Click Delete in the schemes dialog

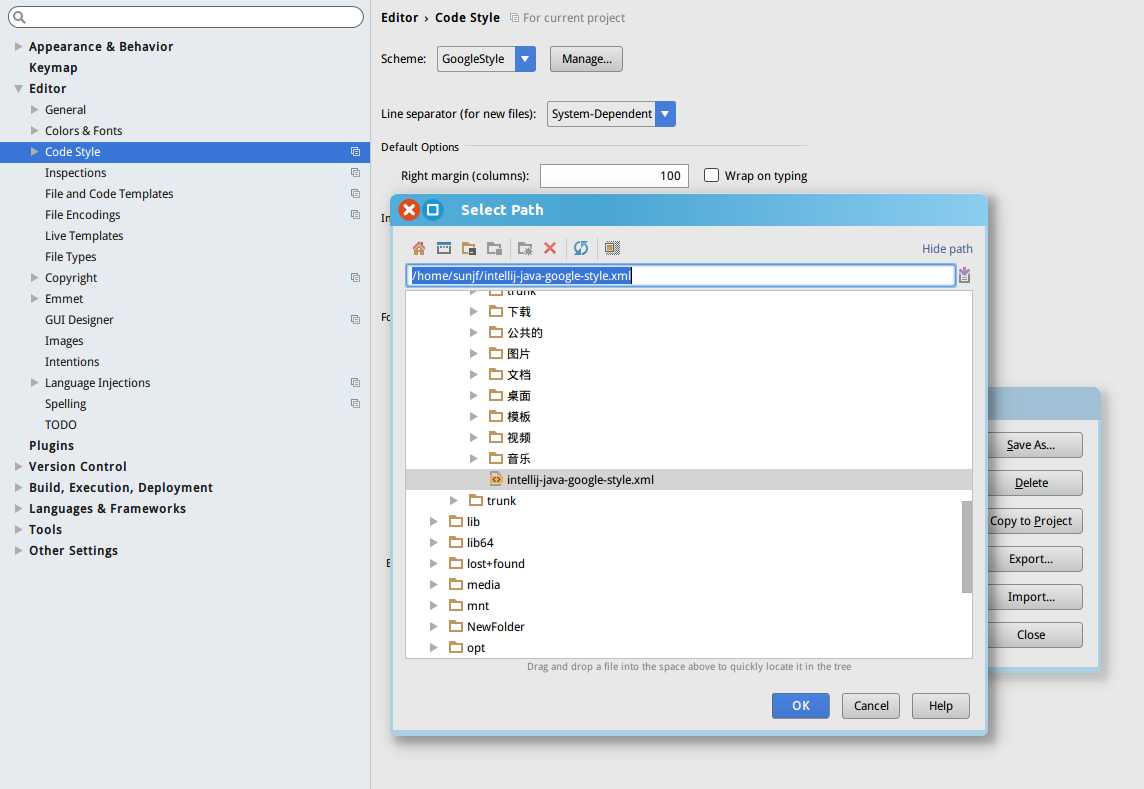pyautogui.click(x=1034, y=483)
